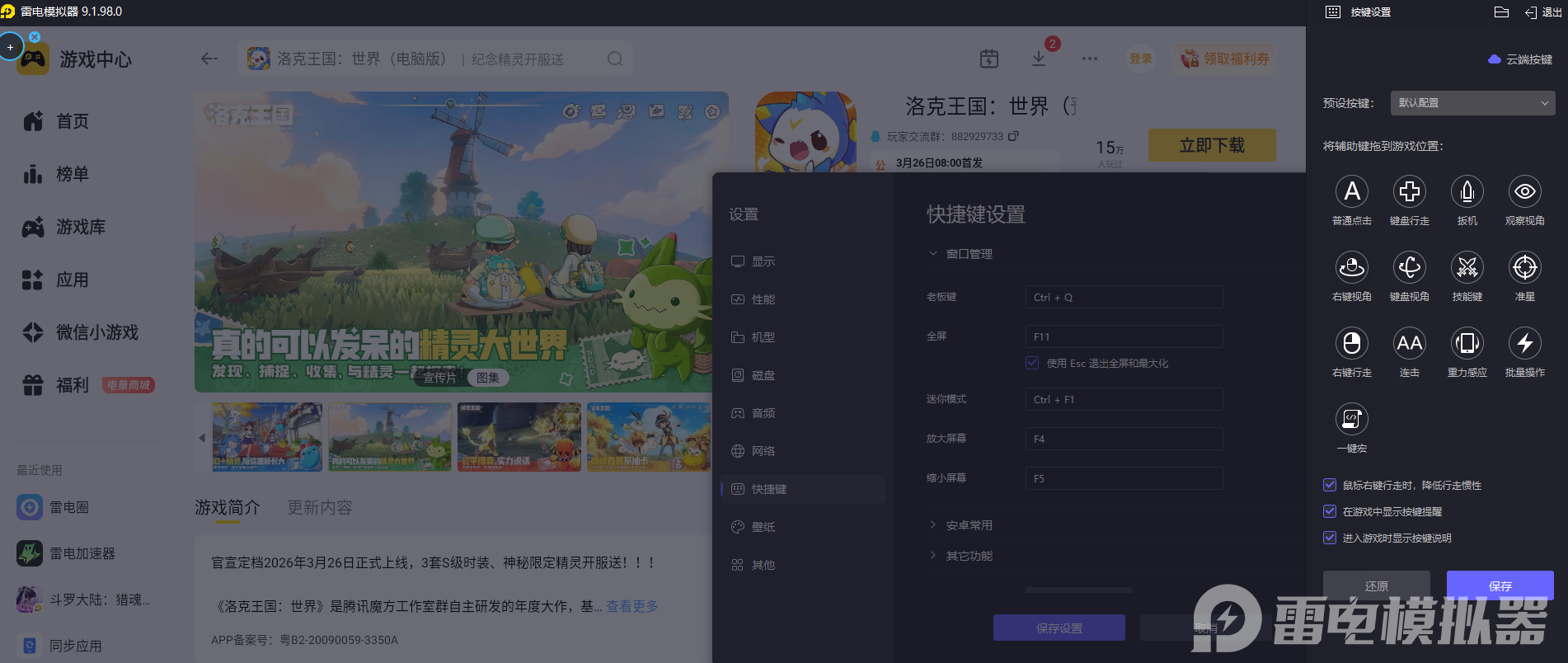Screen dimensions: 1568x663
Task: Open the 查看更多 link
Action: pyautogui.click(x=632, y=606)
